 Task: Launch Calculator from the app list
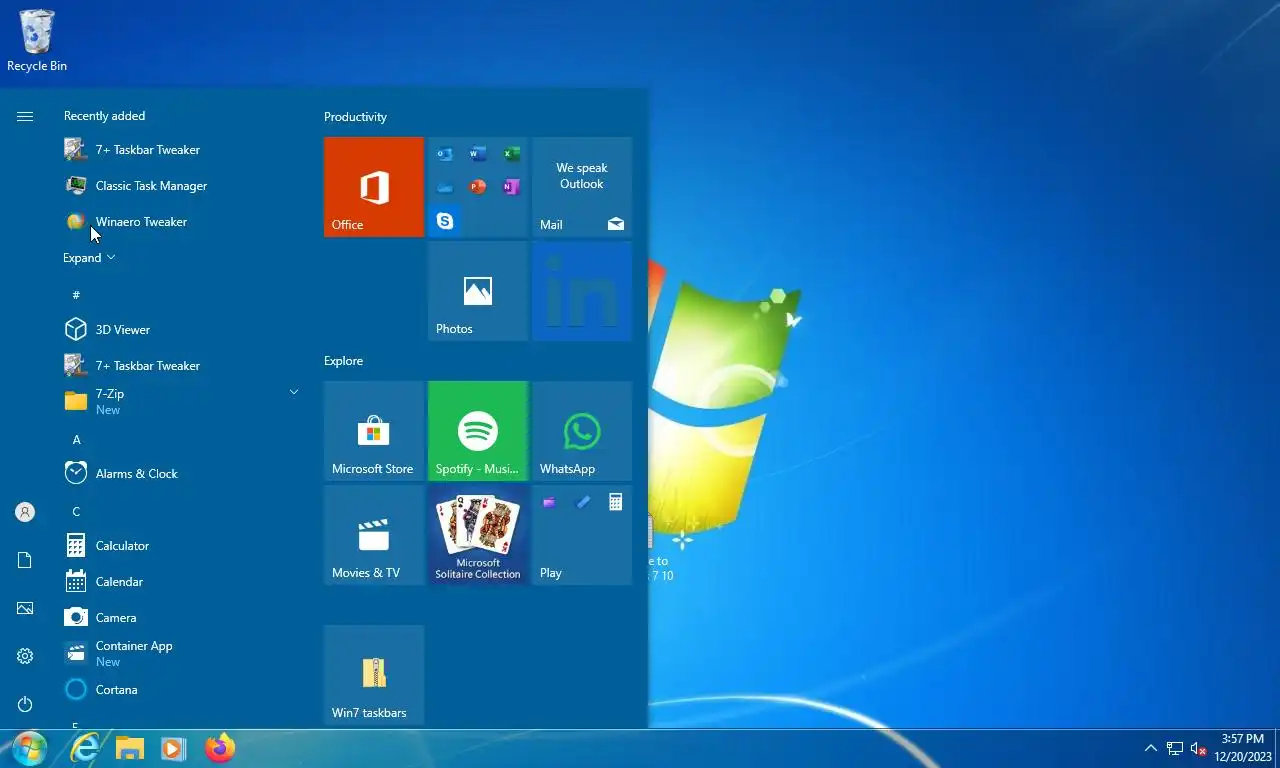pyautogui.click(x=182, y=546)
